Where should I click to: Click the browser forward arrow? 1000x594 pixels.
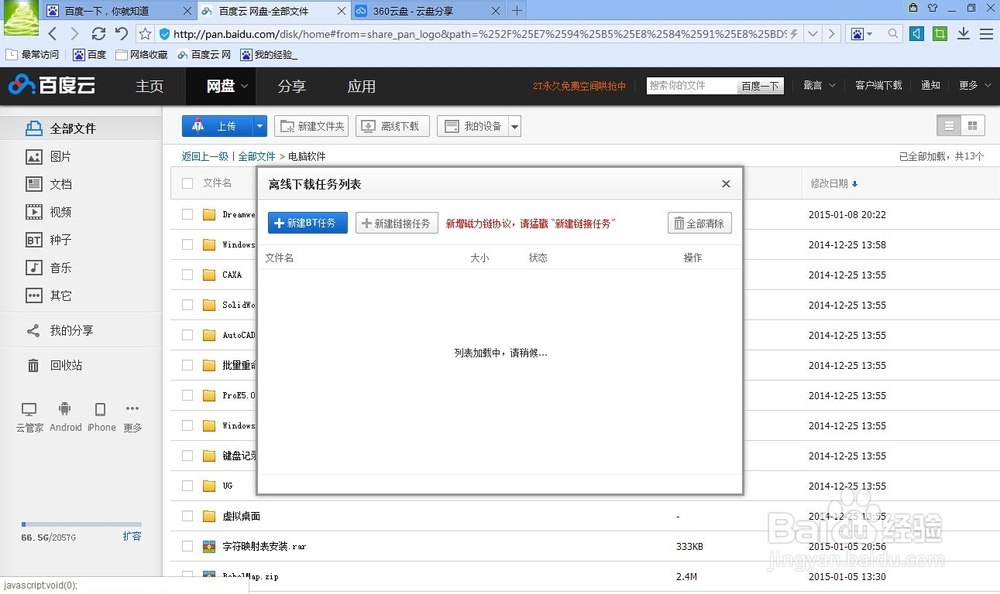75,34
